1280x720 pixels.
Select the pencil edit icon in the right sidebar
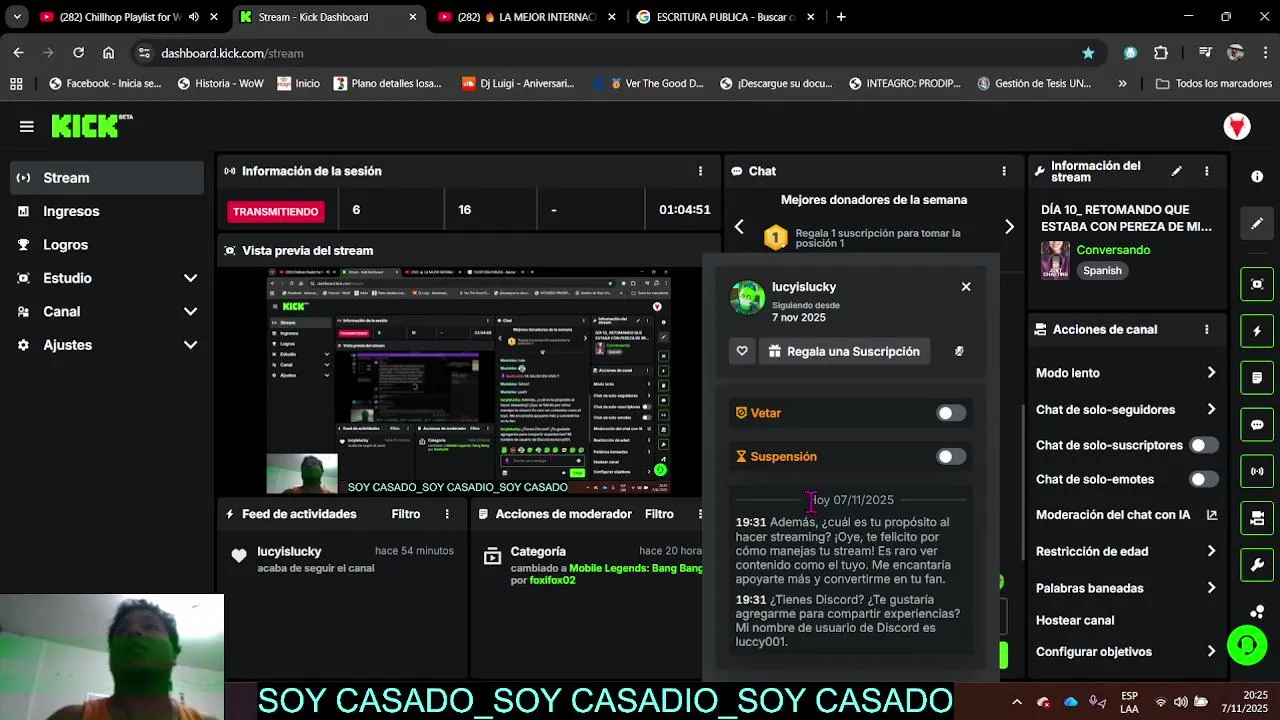coord(1257,223)
